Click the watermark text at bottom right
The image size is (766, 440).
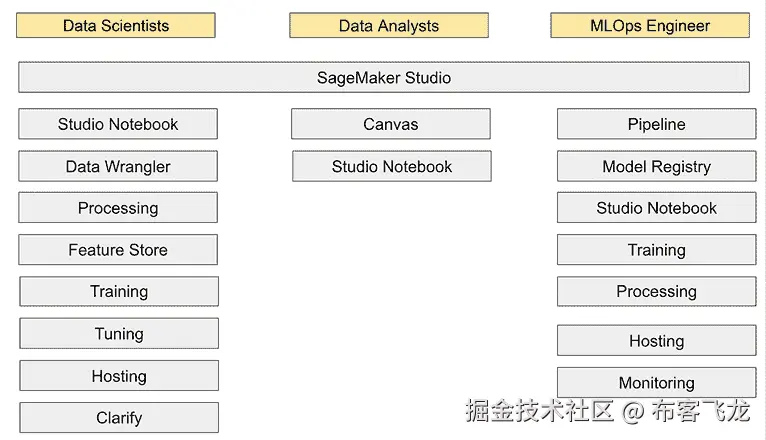point(606,412)
